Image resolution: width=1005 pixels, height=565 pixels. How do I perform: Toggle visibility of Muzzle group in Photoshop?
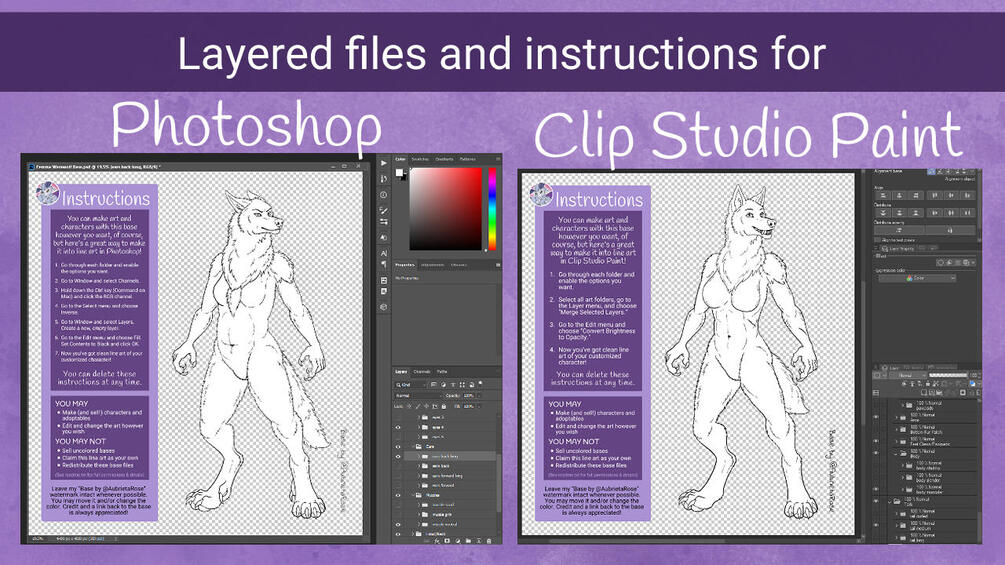tap(398, 495)
